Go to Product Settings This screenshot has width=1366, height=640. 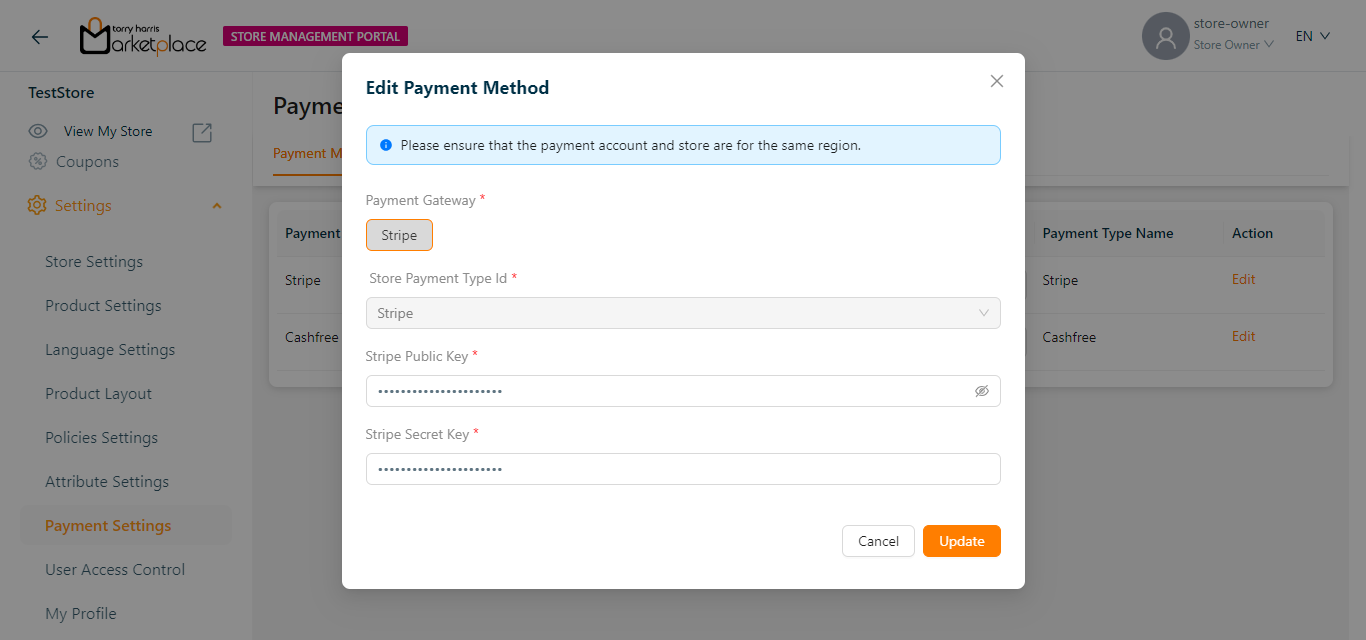point(103,306)
